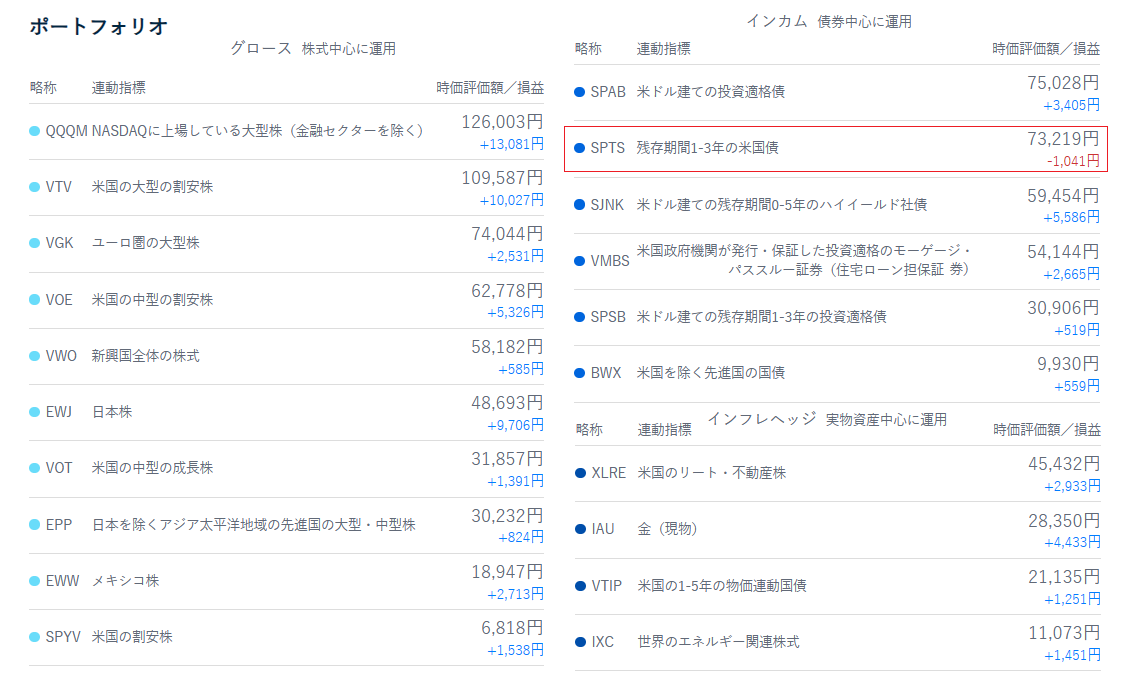This screenshot has height=675, width=1125.
Task: Click the light blue dot beside QQQM
Action: click(x=34, y=131)
